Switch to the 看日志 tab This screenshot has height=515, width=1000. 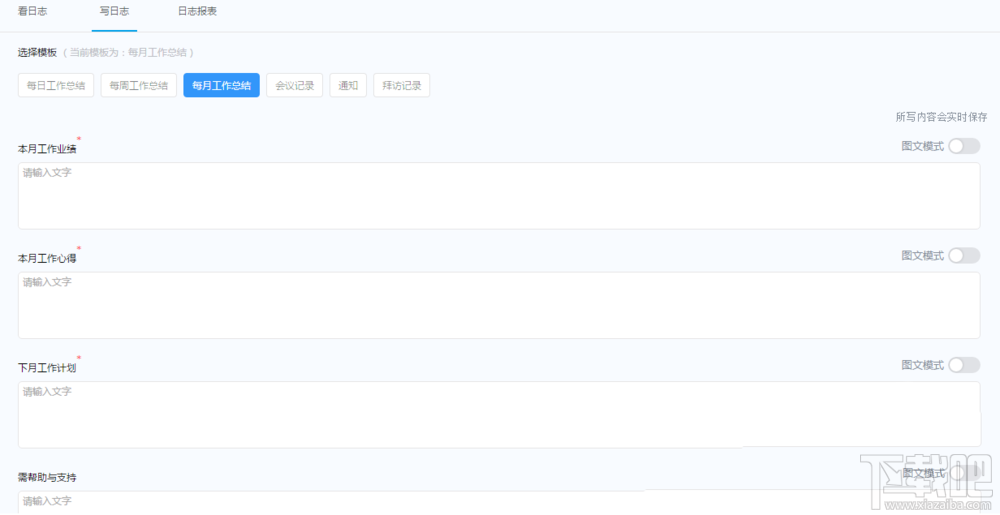point(32,11)
